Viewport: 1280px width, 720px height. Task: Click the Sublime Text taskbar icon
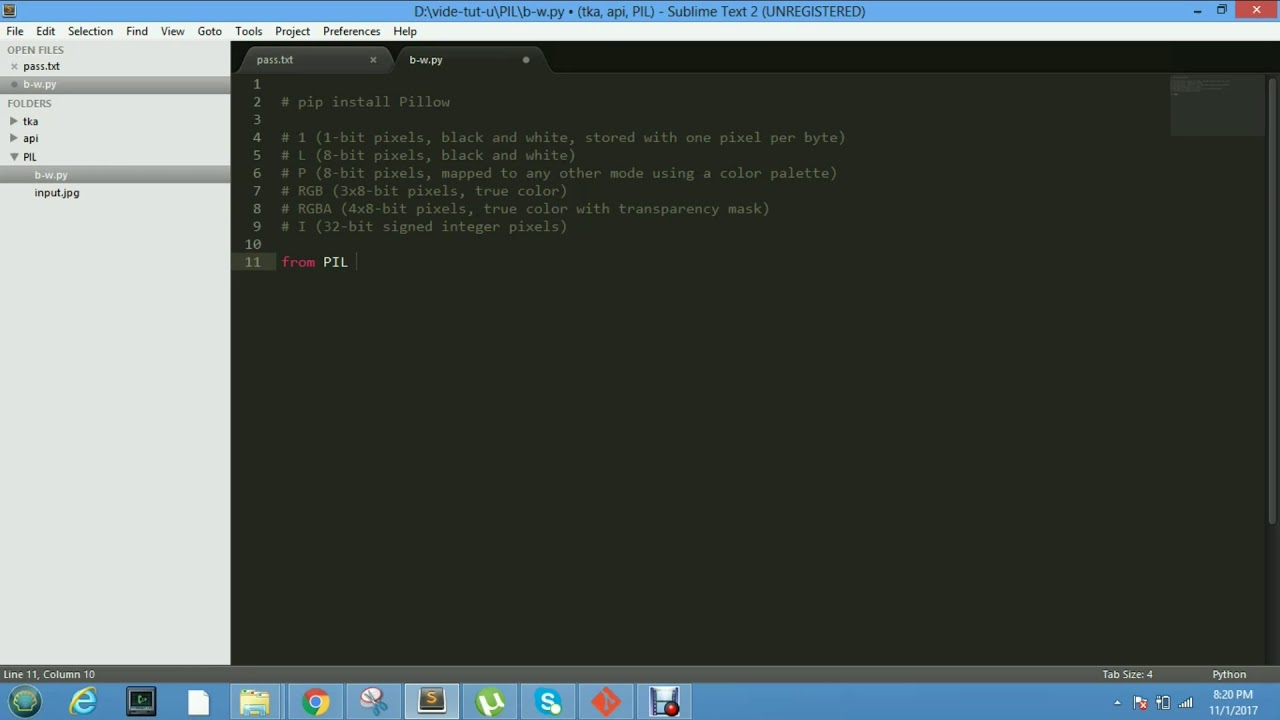tap(431, 702)
